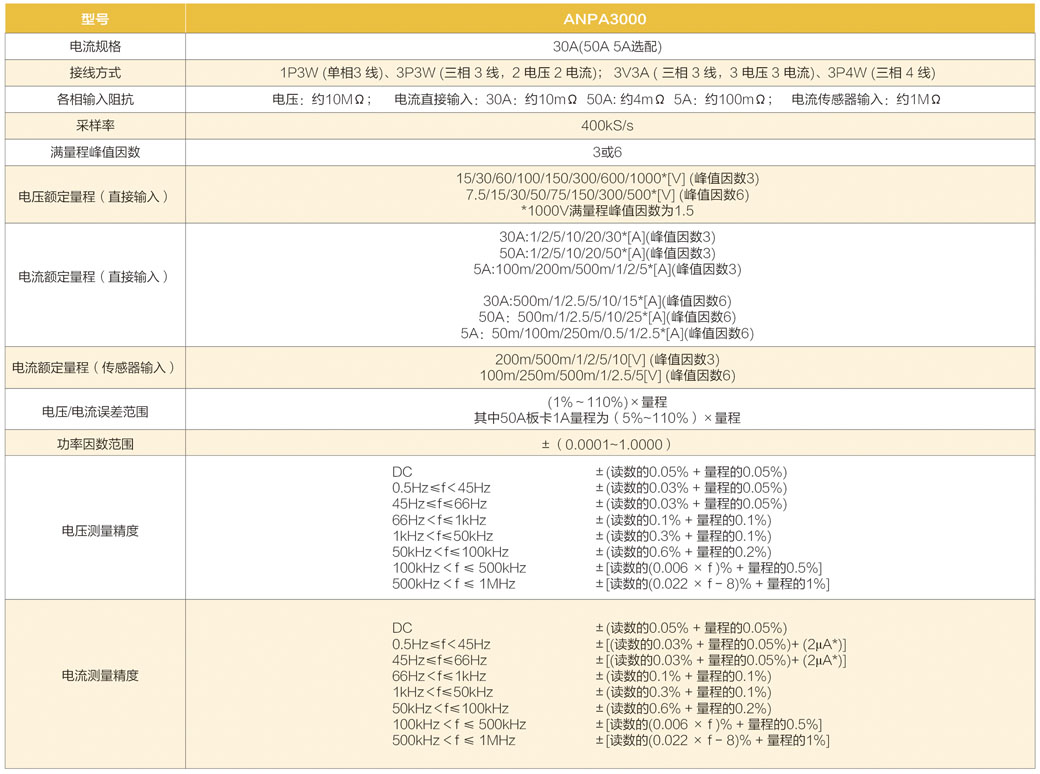The image size is (1040, 774).
Task: Select the line '50A:1/2/5/10/20/50*[A](峰值因数3)'
Action: [x=607, y=253]
